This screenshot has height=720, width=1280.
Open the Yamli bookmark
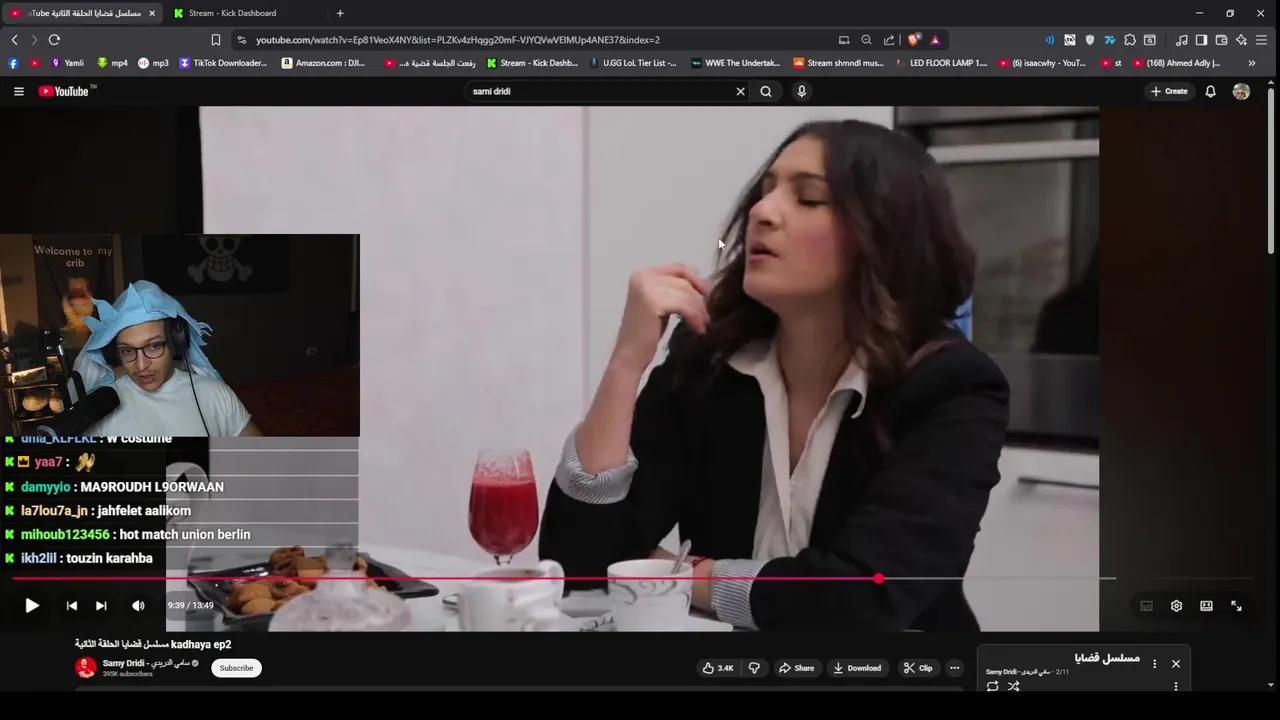[x=67, y=63]
